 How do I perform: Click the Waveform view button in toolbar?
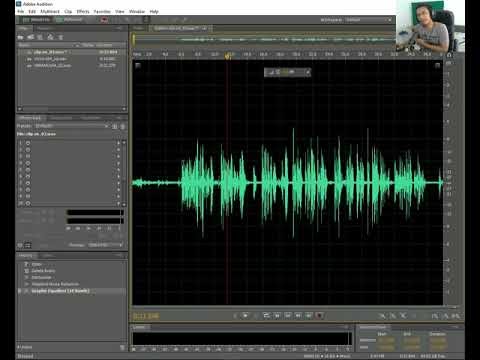[36, 20]
